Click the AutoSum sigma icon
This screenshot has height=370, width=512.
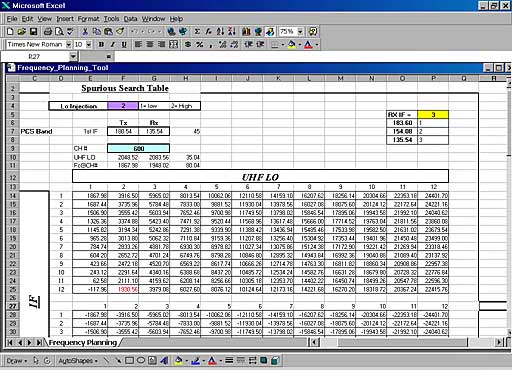(197, 32)
